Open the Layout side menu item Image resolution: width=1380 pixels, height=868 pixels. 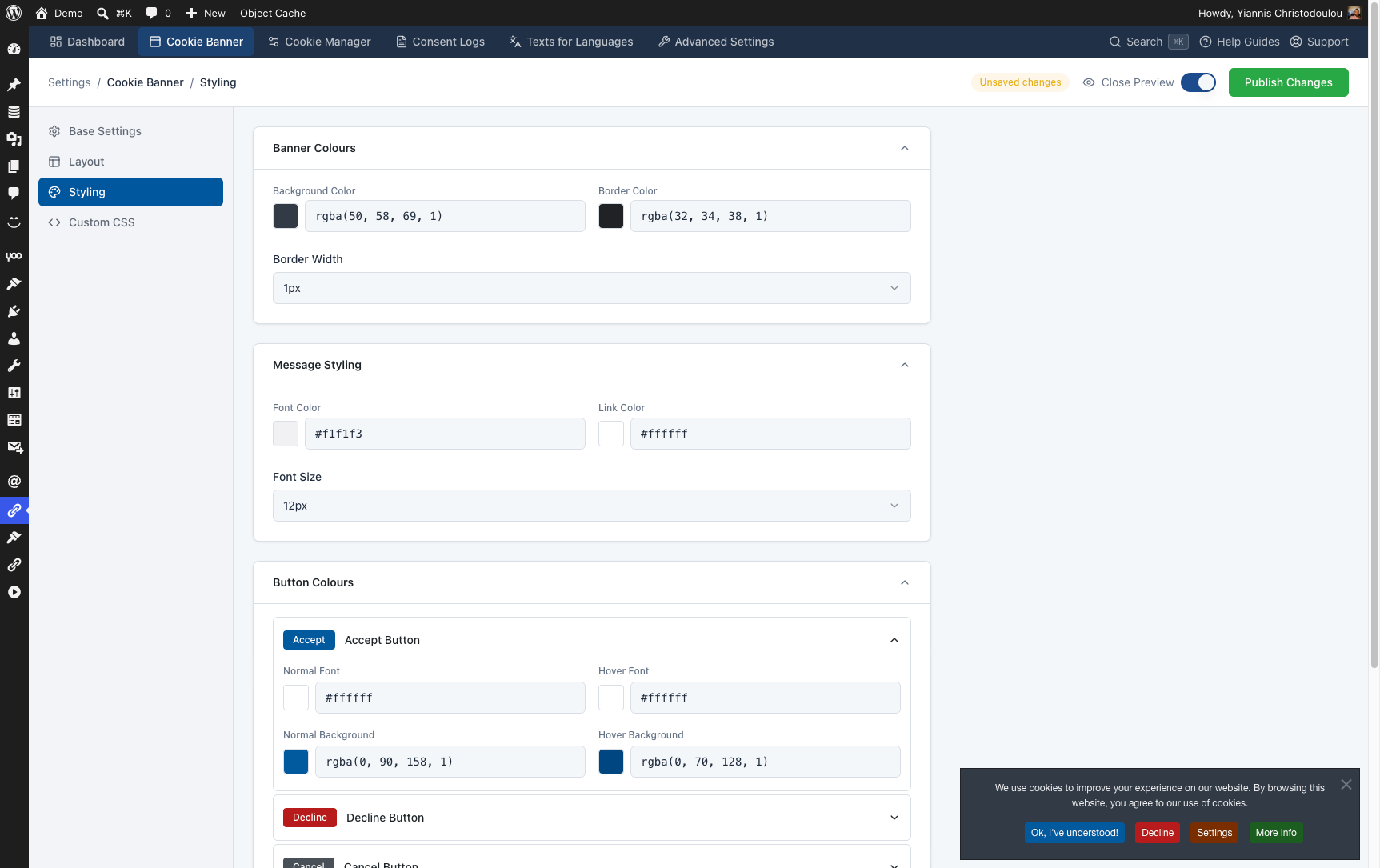[131, 162]
